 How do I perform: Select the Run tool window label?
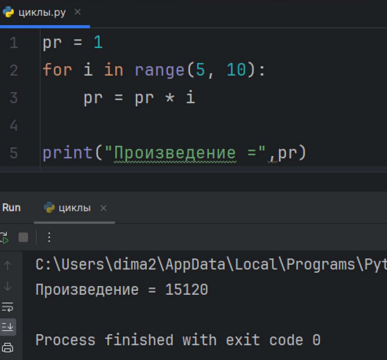pos(11,208)
